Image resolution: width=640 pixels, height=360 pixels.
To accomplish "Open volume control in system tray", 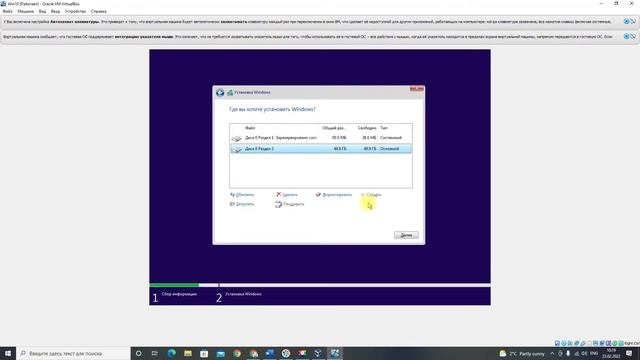I will tap(584, 353).
